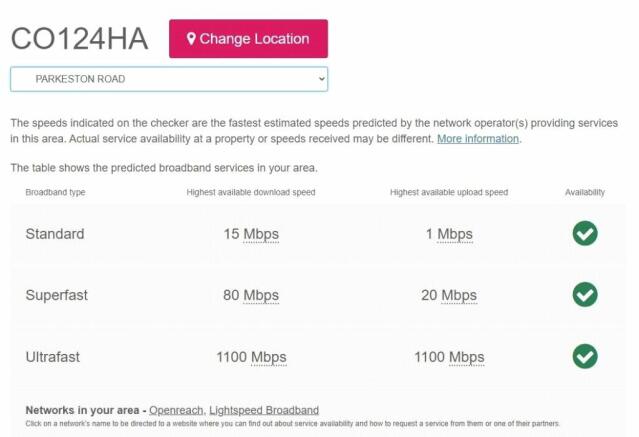
Task: Open the More information link
Action: [x=478, y=139]
